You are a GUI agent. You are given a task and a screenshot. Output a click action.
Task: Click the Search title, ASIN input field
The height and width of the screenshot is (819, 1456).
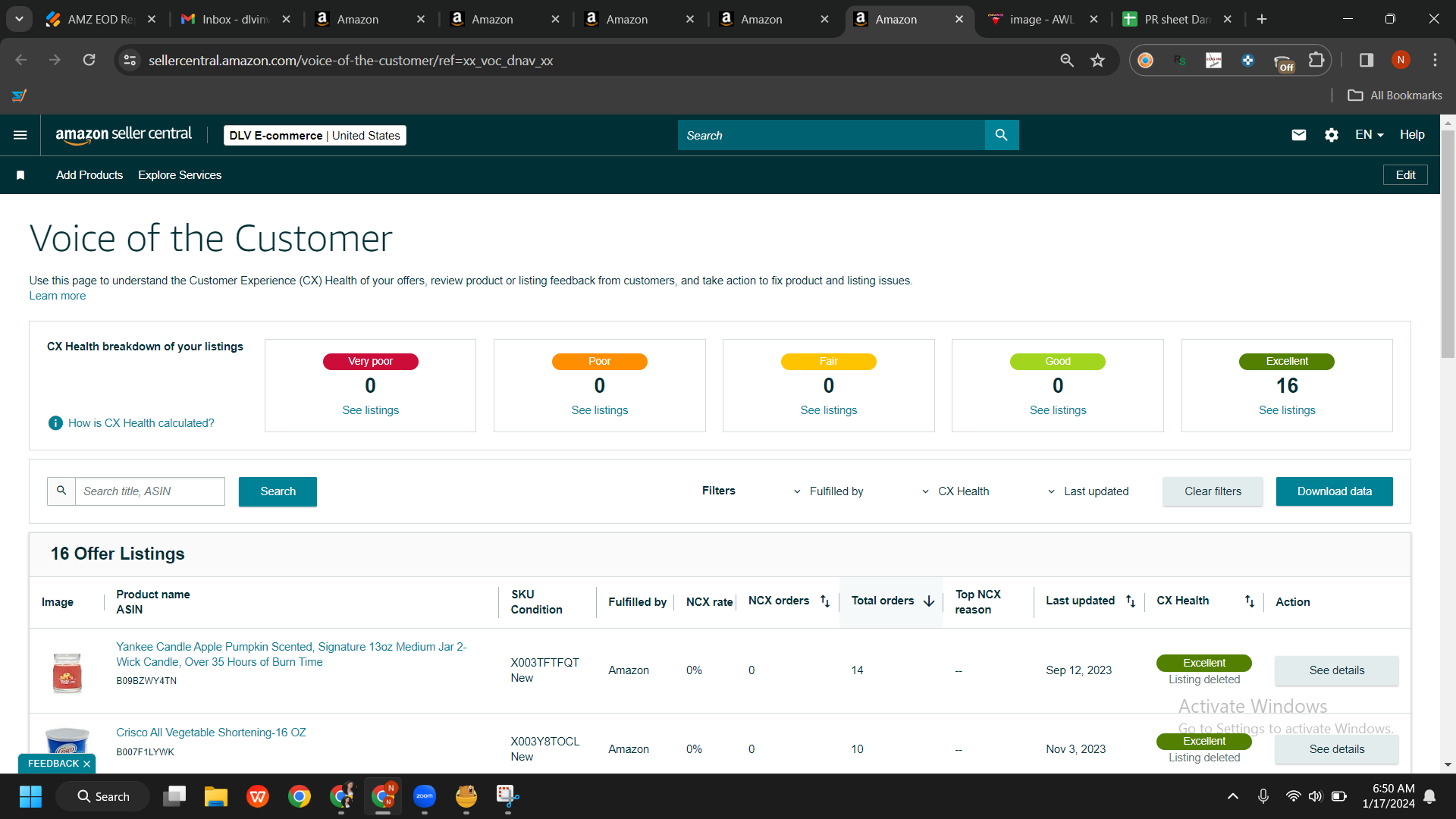click(150, 491)
